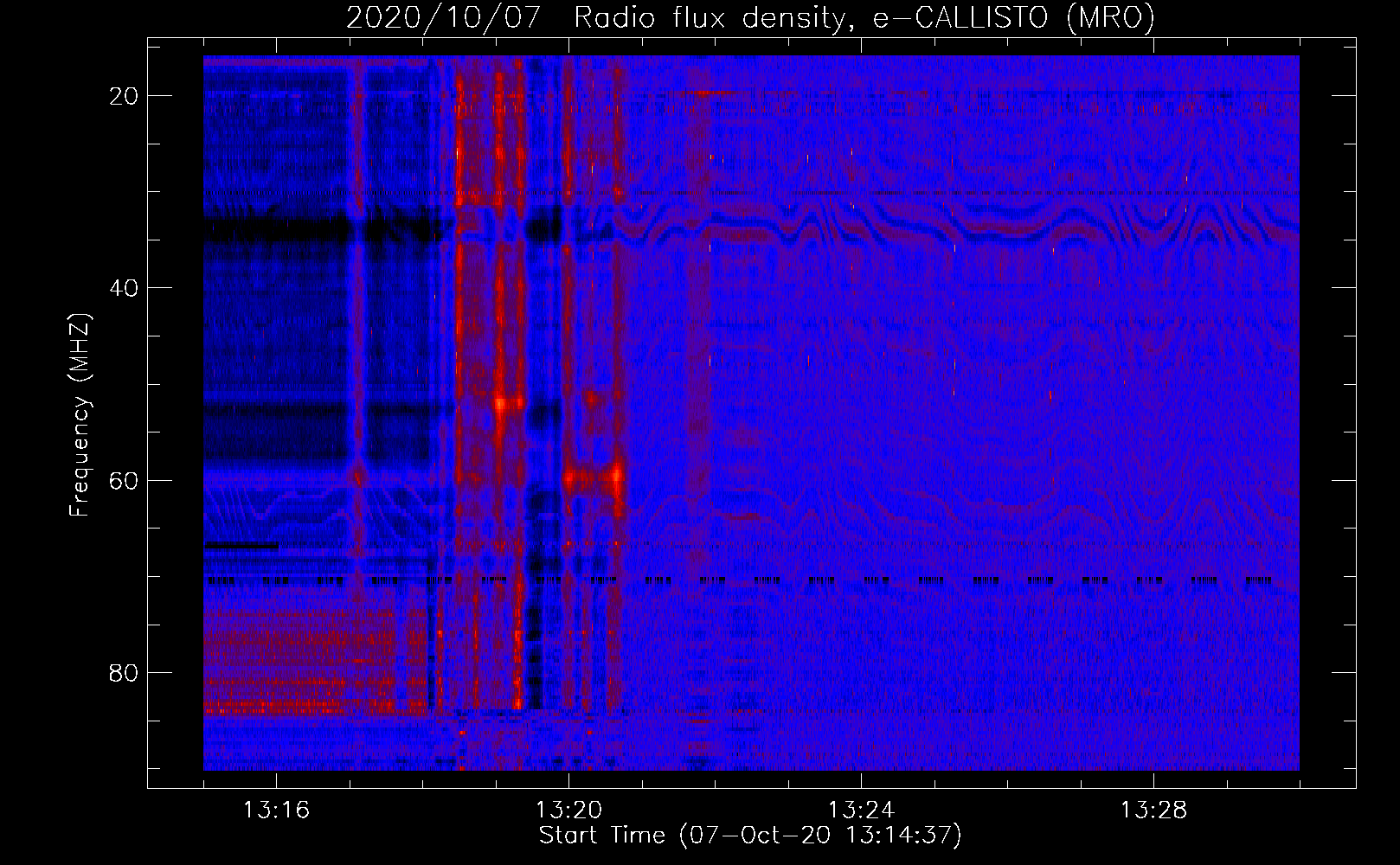Screen dimensions: 1400x865
Task: Select the 13:16 time tick label
Action: tap(276, 811)
